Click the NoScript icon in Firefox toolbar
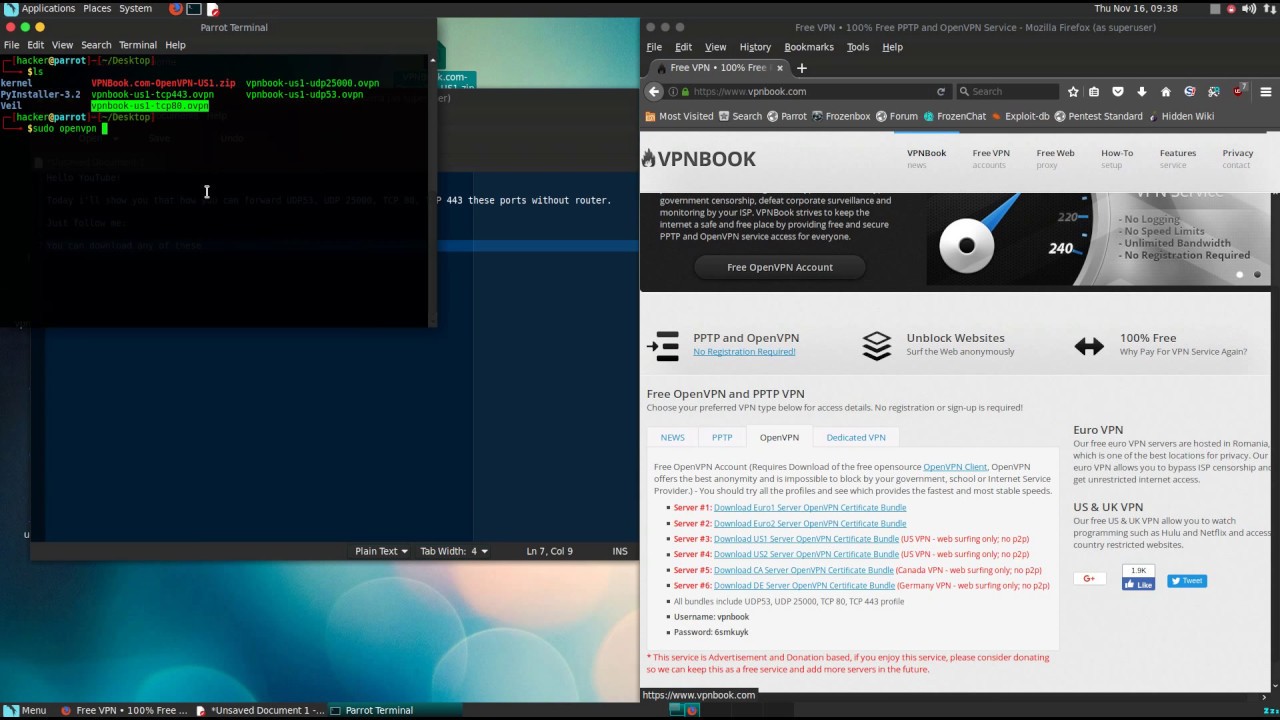This screenshot has height=720, width=1280. pos(1189,91)
